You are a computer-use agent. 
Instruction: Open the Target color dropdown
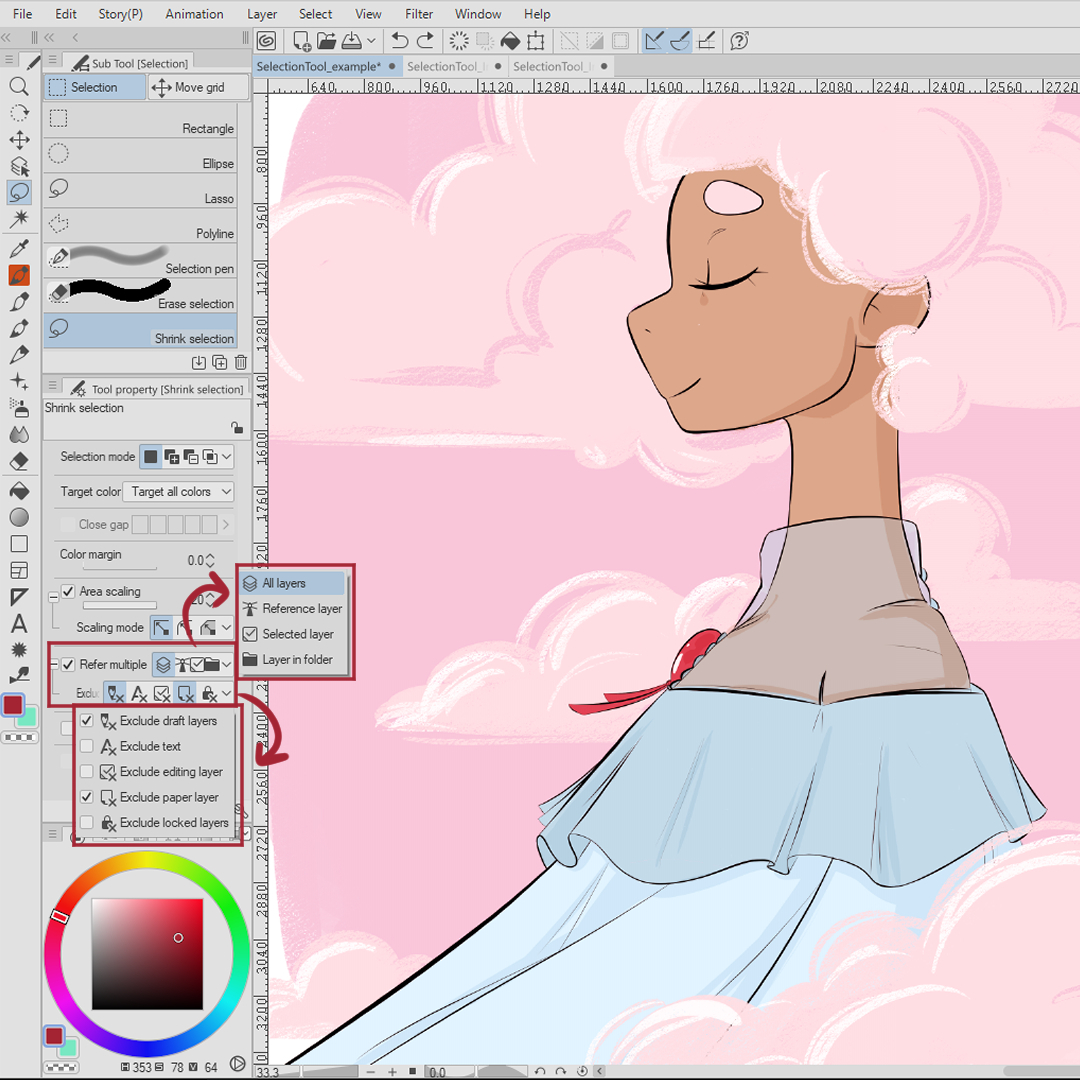point(178,491)
